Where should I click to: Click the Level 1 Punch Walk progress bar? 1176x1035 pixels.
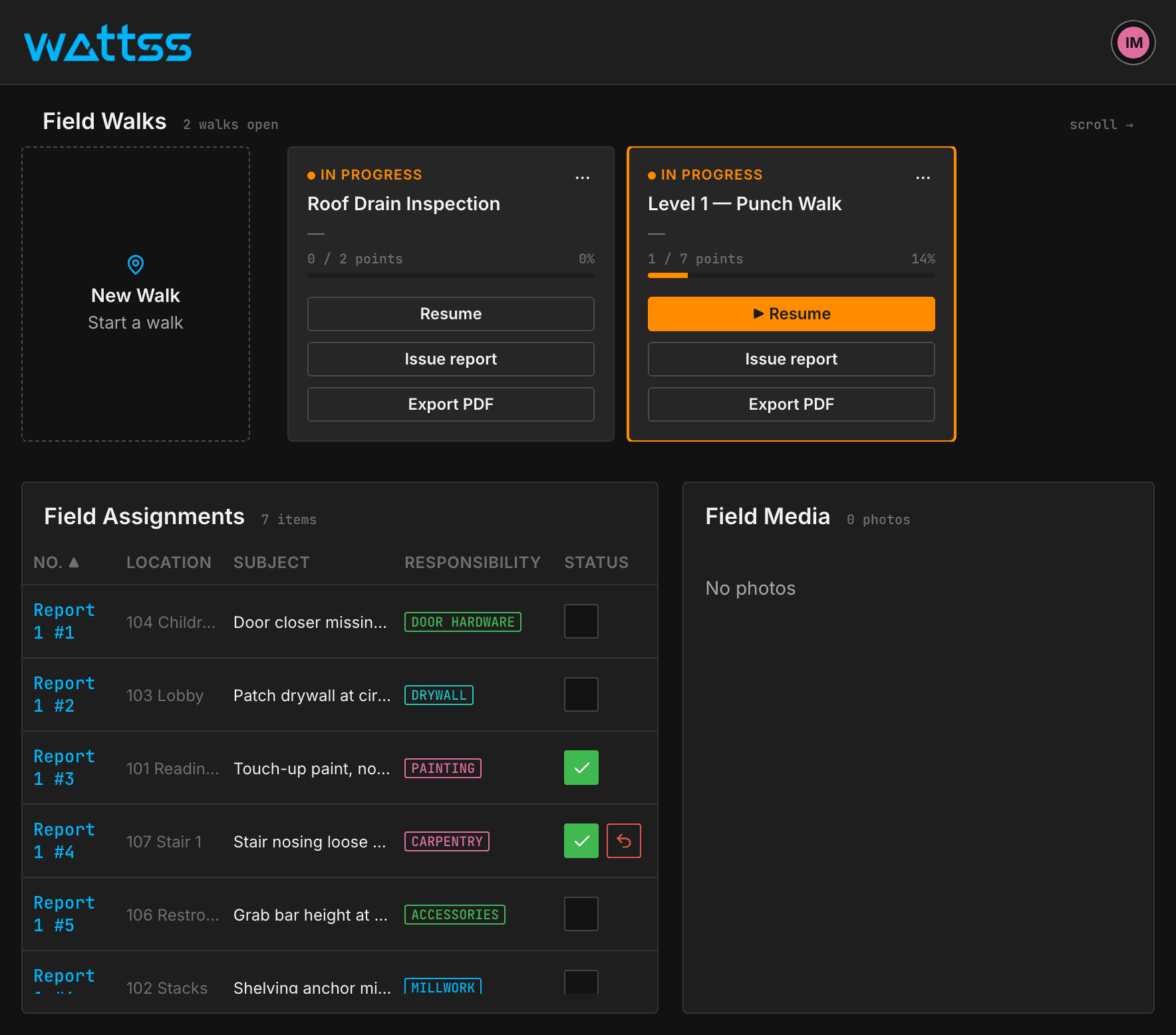792,275
